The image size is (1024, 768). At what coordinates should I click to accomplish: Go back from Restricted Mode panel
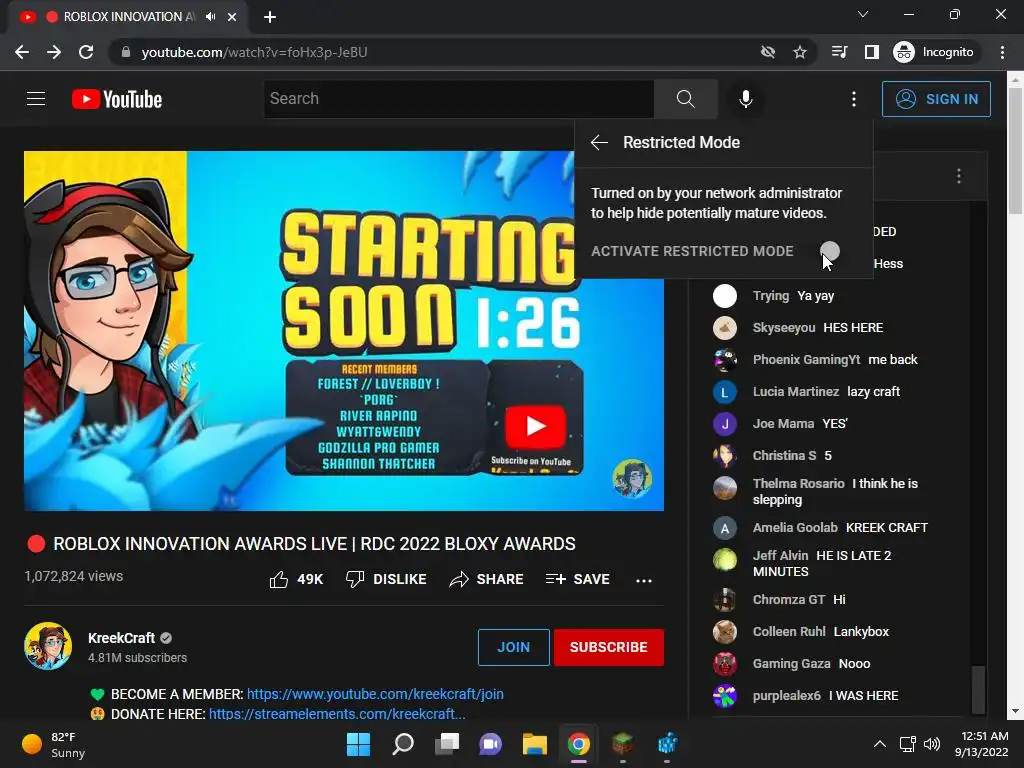coord(599,142)
